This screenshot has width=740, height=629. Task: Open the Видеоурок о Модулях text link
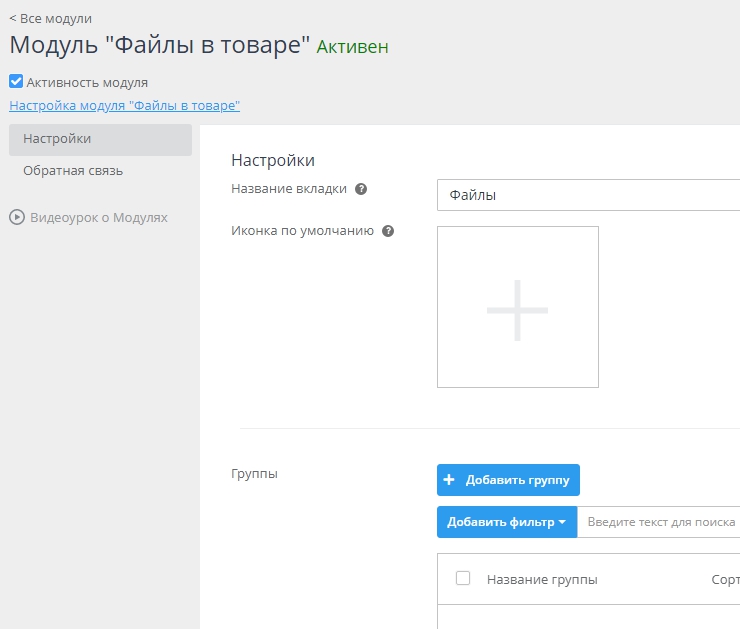99,217
